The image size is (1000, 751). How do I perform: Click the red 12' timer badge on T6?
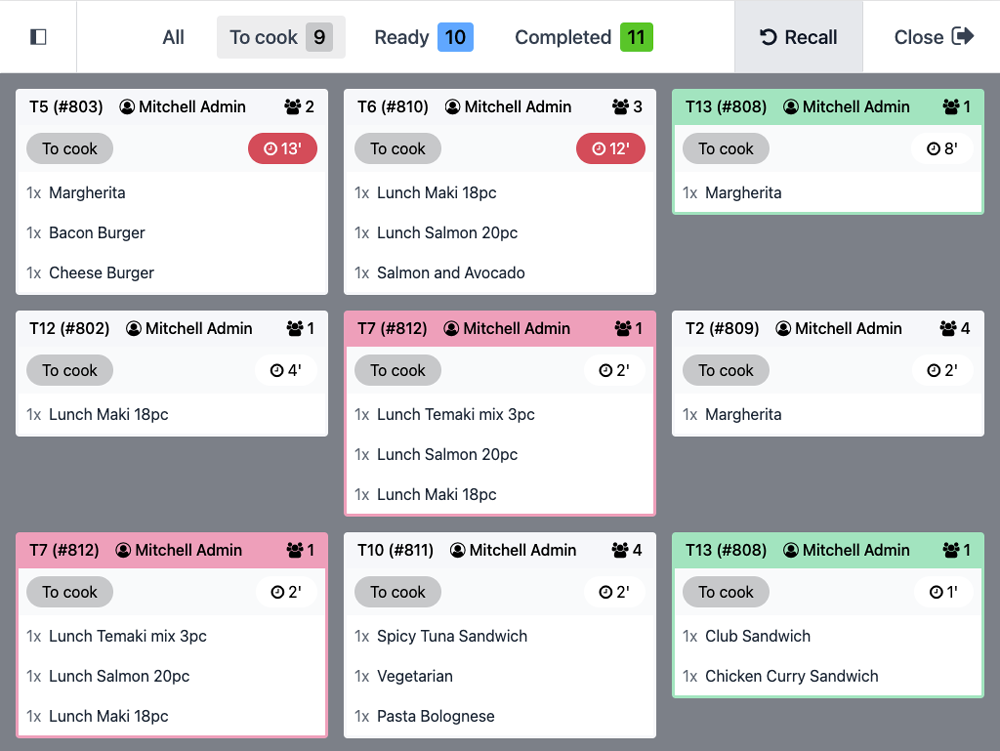(x=611, y=148)
